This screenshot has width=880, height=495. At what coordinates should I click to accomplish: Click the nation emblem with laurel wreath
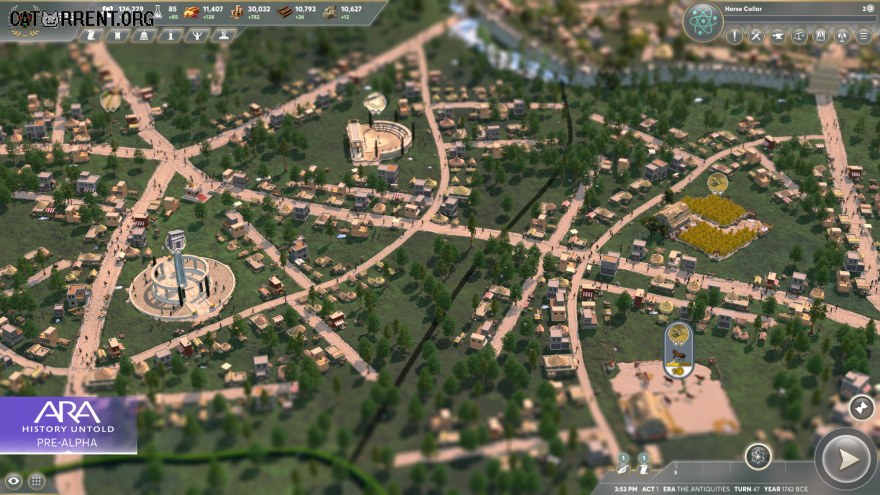pyautogui.click(x=25, y=22)
